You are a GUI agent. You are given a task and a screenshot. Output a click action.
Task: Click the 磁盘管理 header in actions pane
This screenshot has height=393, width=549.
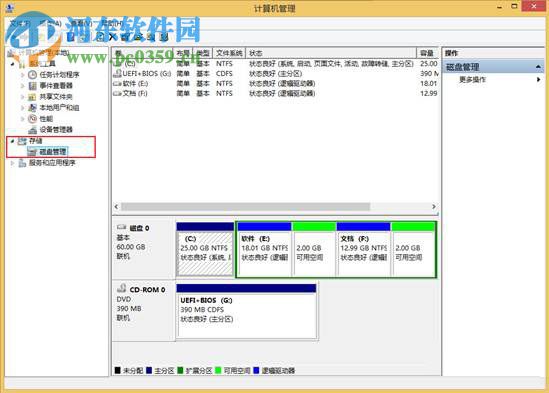pos(493,67)
